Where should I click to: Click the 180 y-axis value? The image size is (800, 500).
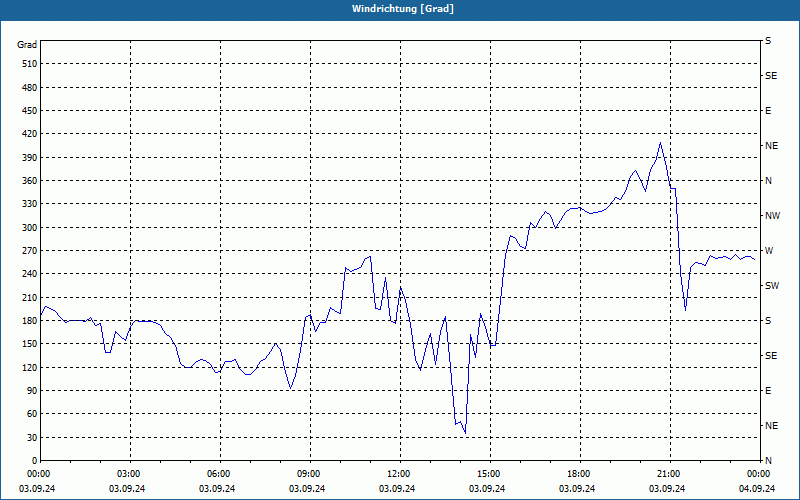pyautogui.click(x=30, y=321)
